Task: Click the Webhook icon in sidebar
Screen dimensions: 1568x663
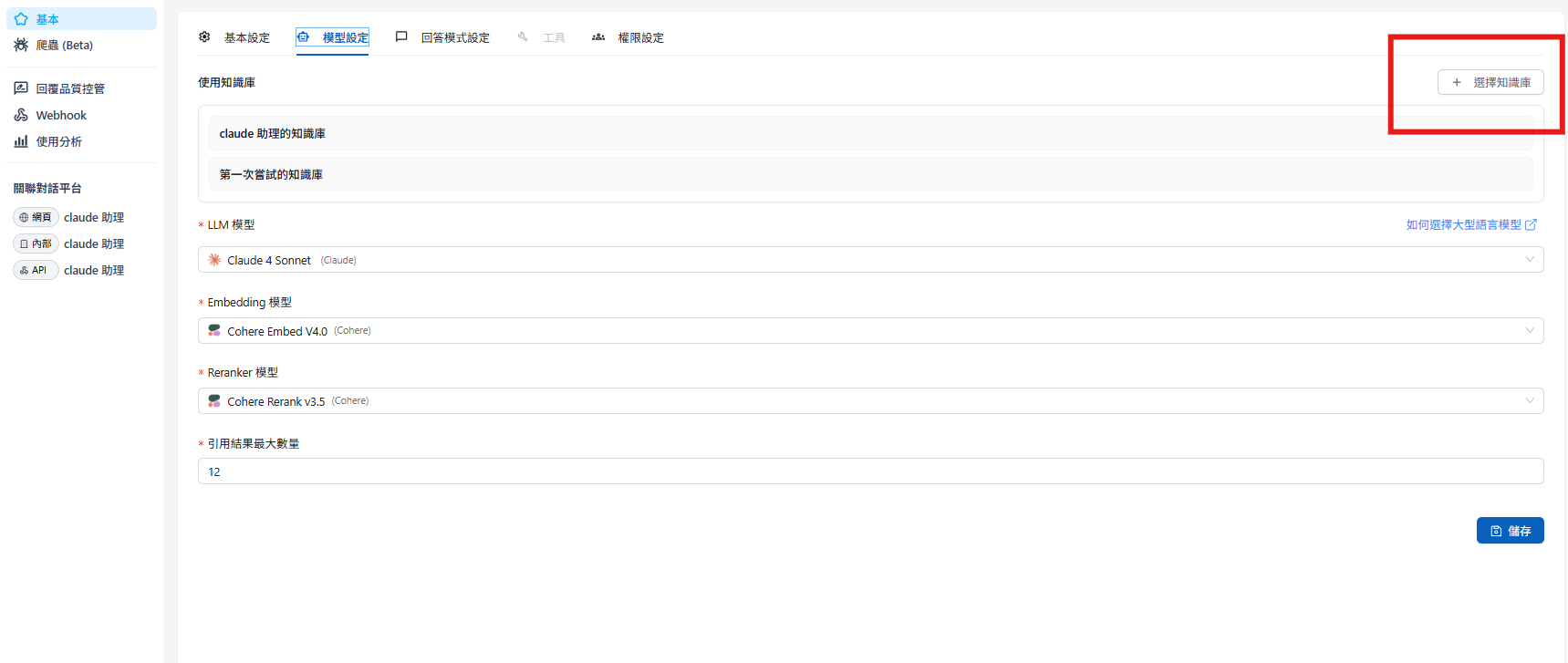Action: point(21,115)
